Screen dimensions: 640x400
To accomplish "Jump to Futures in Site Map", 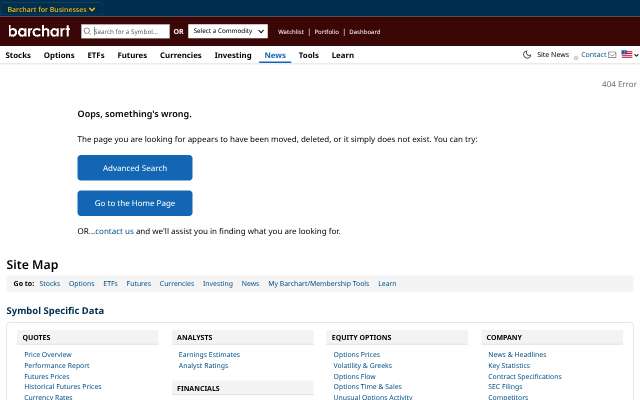I will tap(138, 284).
